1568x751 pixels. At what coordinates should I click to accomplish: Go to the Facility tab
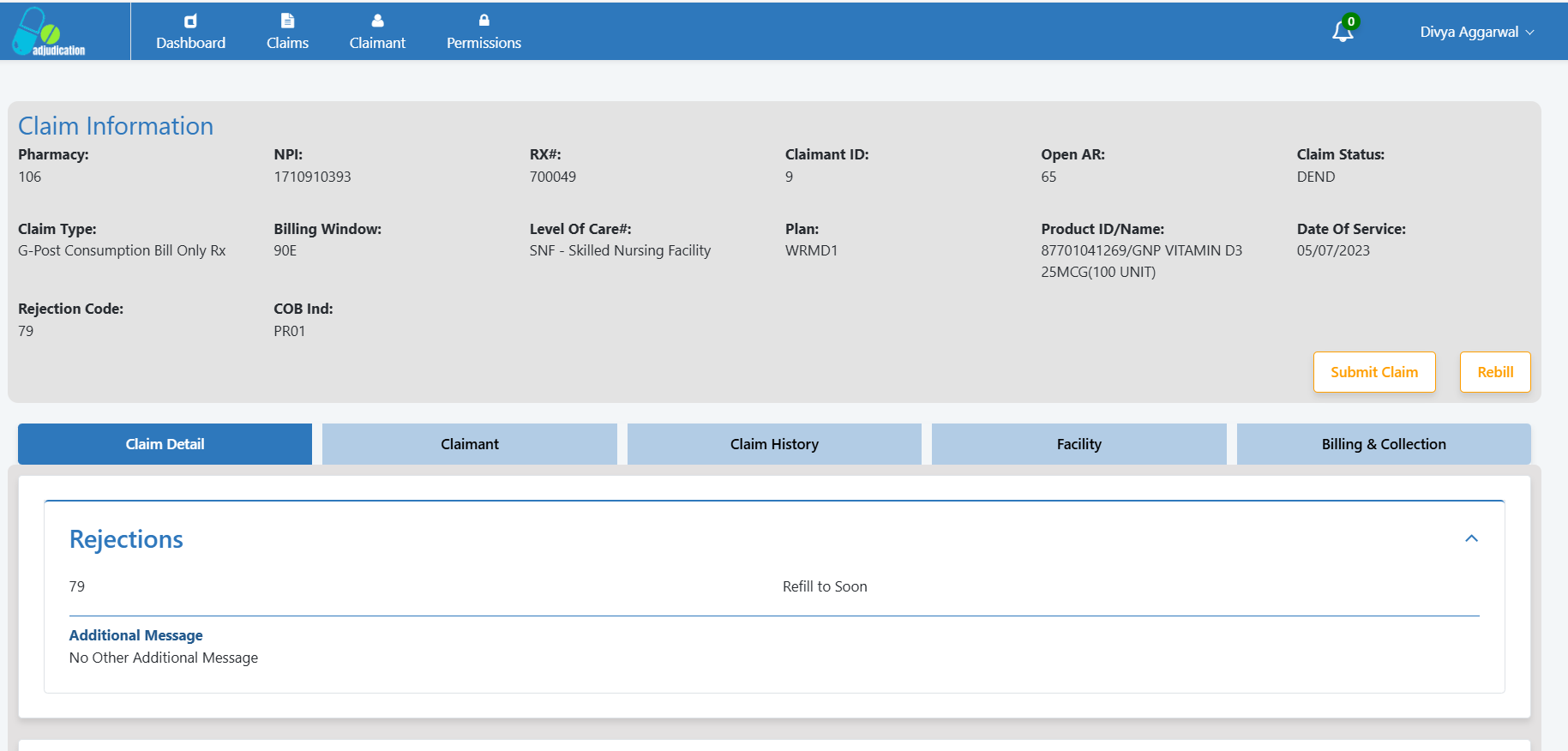coord(1078,444)
